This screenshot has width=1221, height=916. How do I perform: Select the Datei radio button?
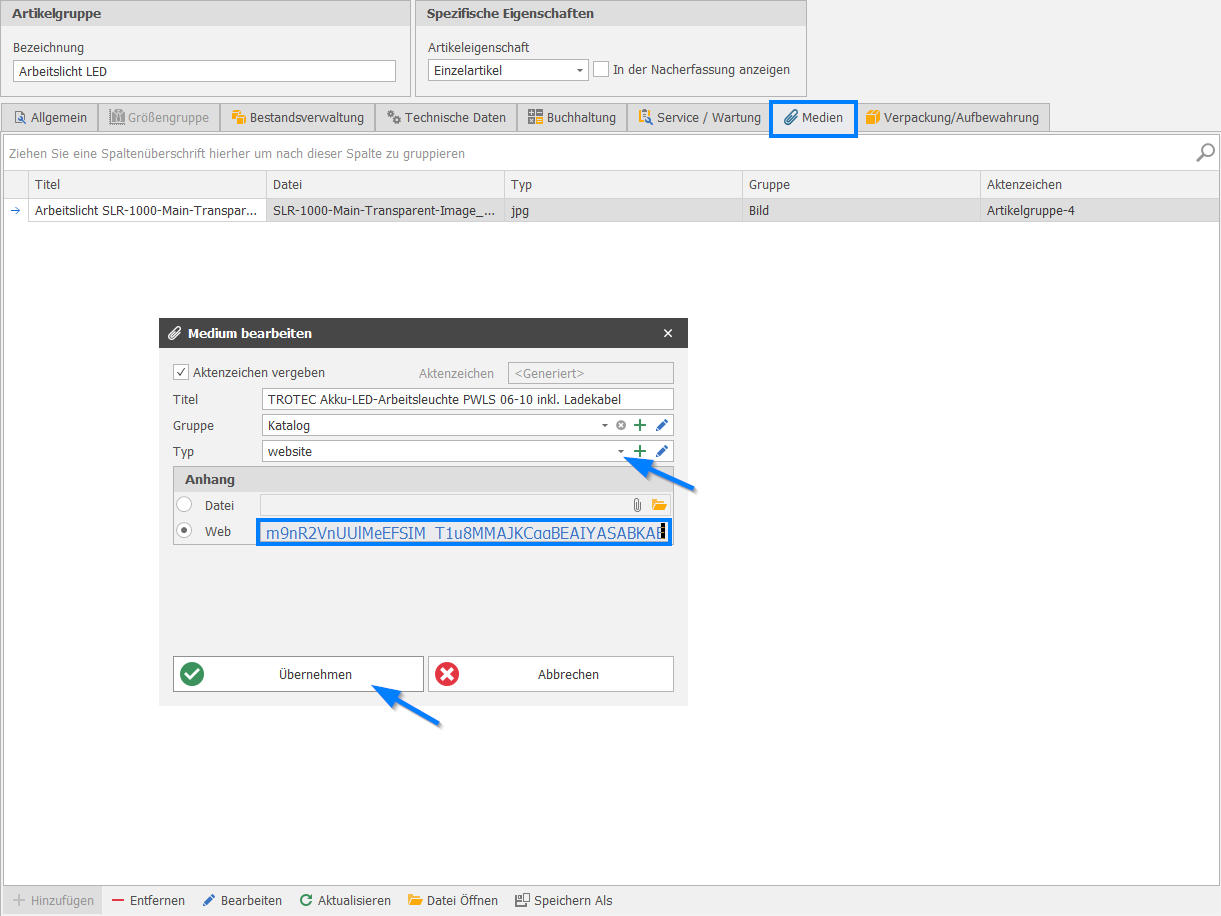(x=184, y=505)
